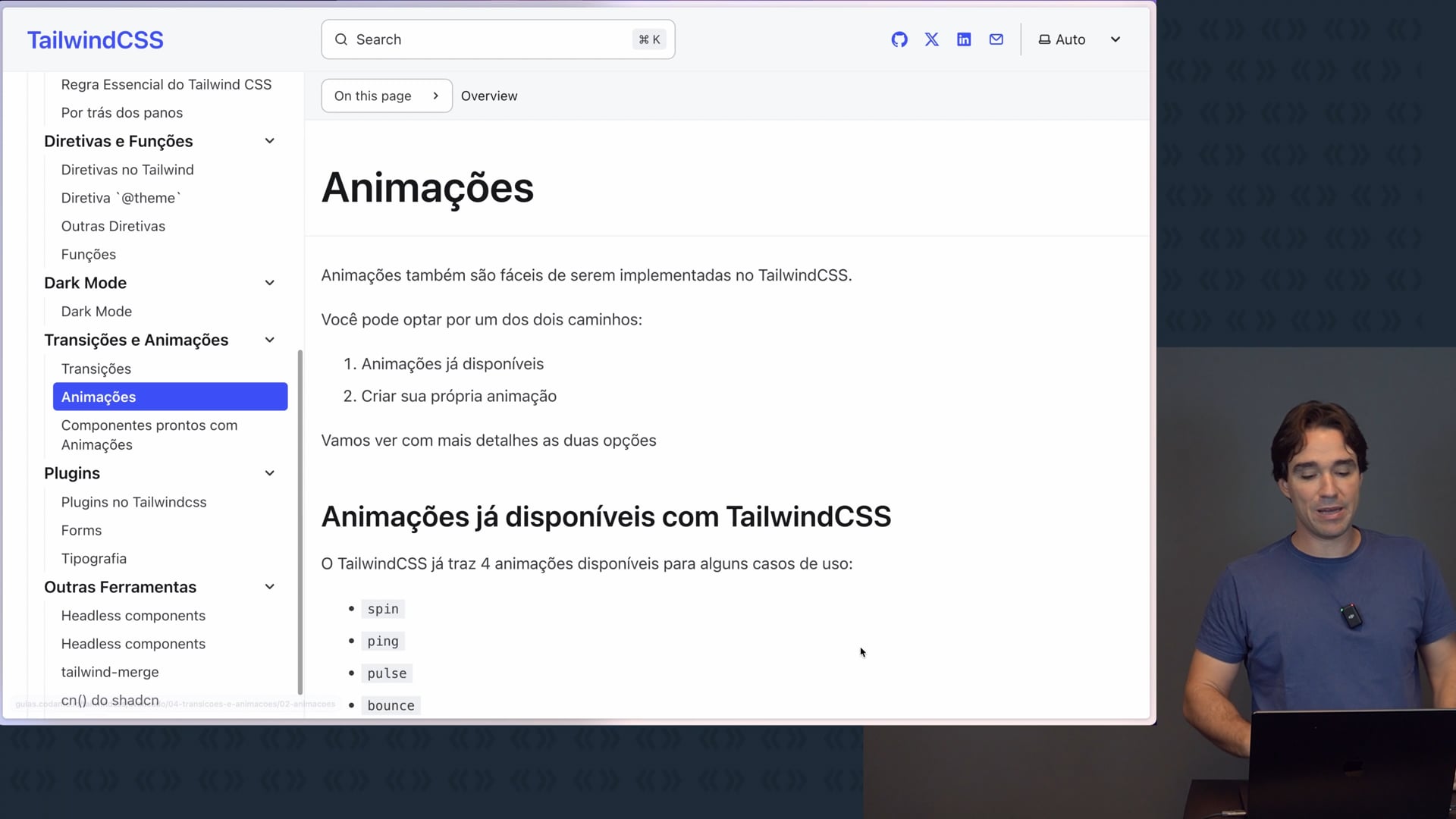Collapse Transições e Animações section
Viewport: 1456px width, 819px height.
(x=269, y=340)
